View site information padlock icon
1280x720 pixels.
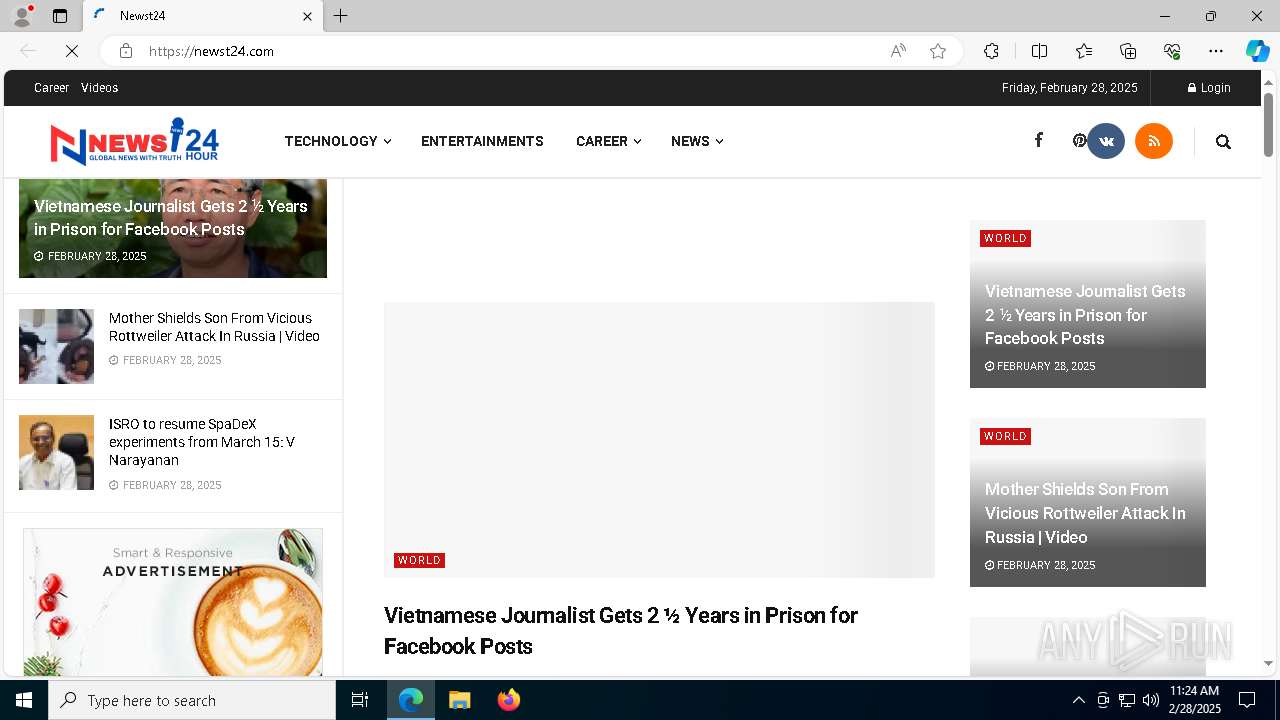coord(125,51)
